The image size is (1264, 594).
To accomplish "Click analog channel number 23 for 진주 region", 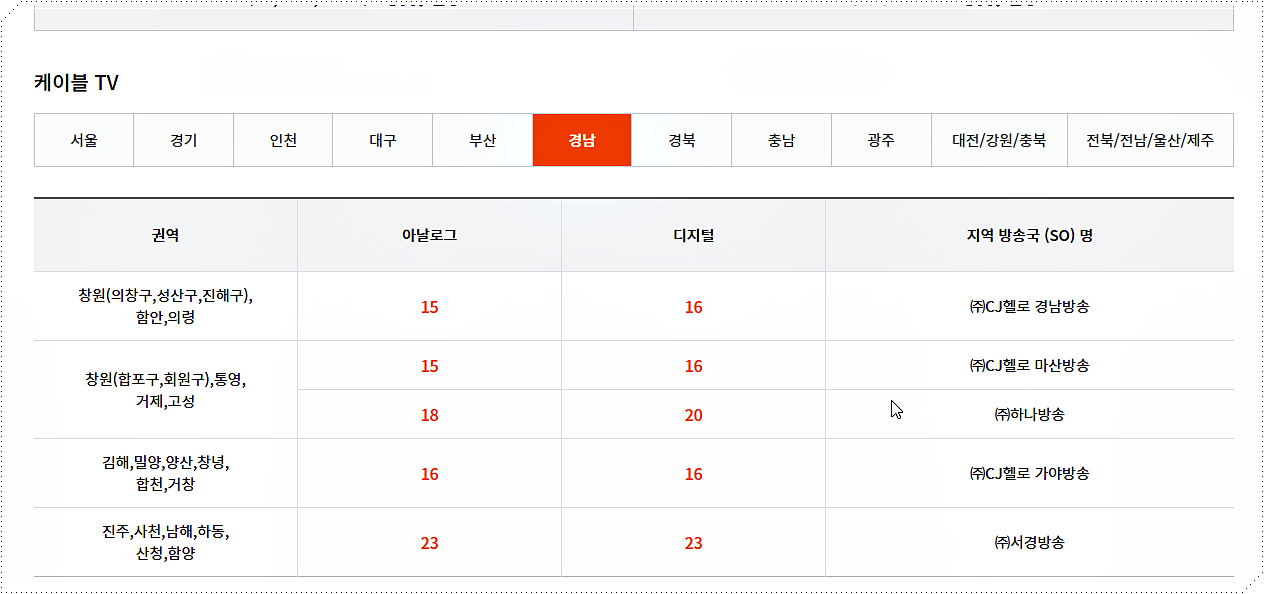I will click(429, 542).
